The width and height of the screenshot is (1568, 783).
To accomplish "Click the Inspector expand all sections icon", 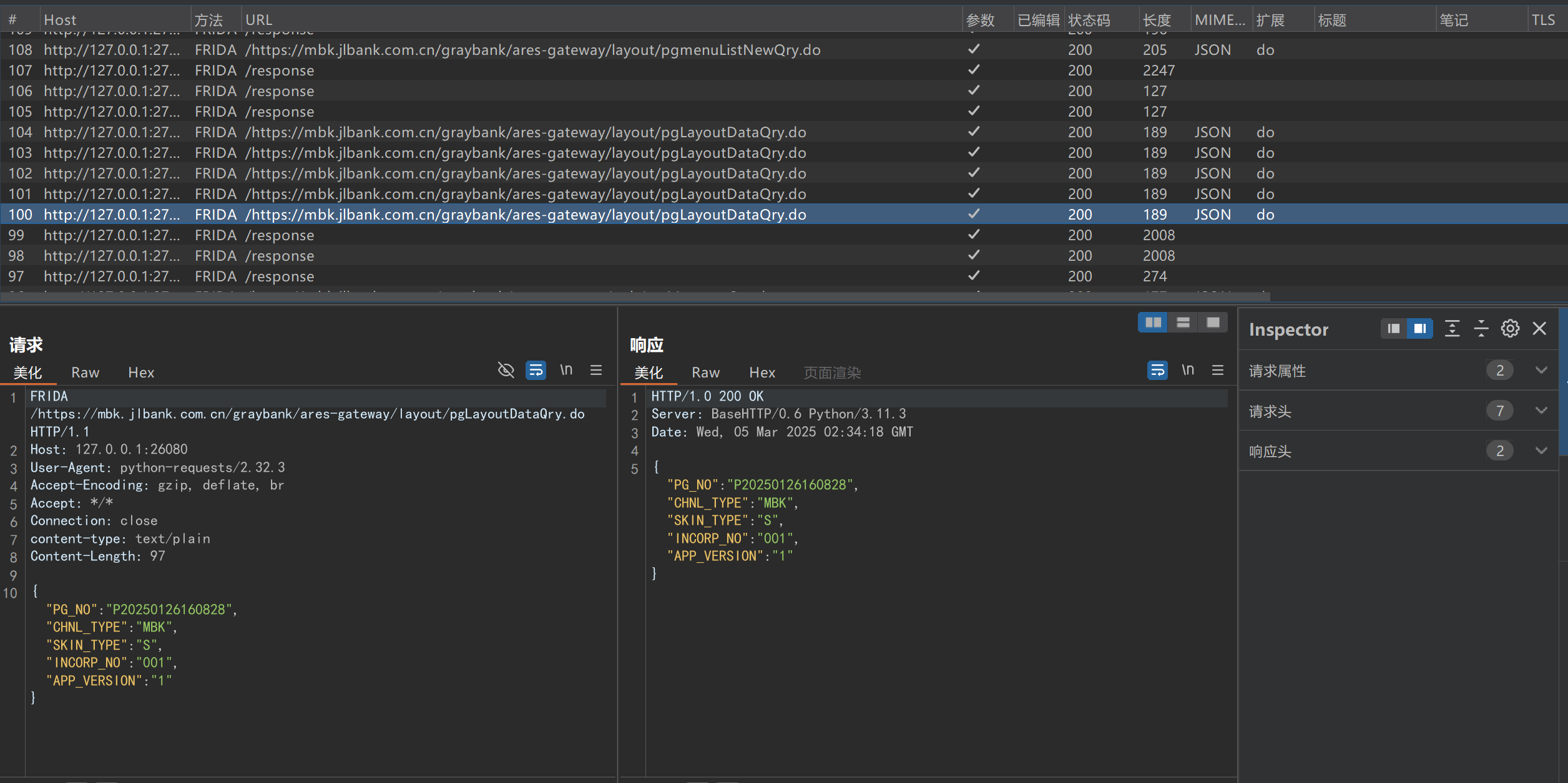I will [1452, 329].
